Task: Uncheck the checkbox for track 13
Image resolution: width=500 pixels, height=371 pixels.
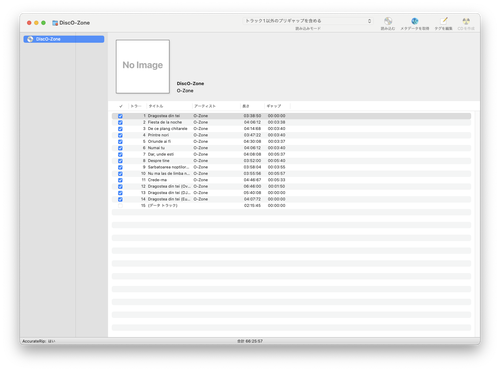Action: coord(120,193)
